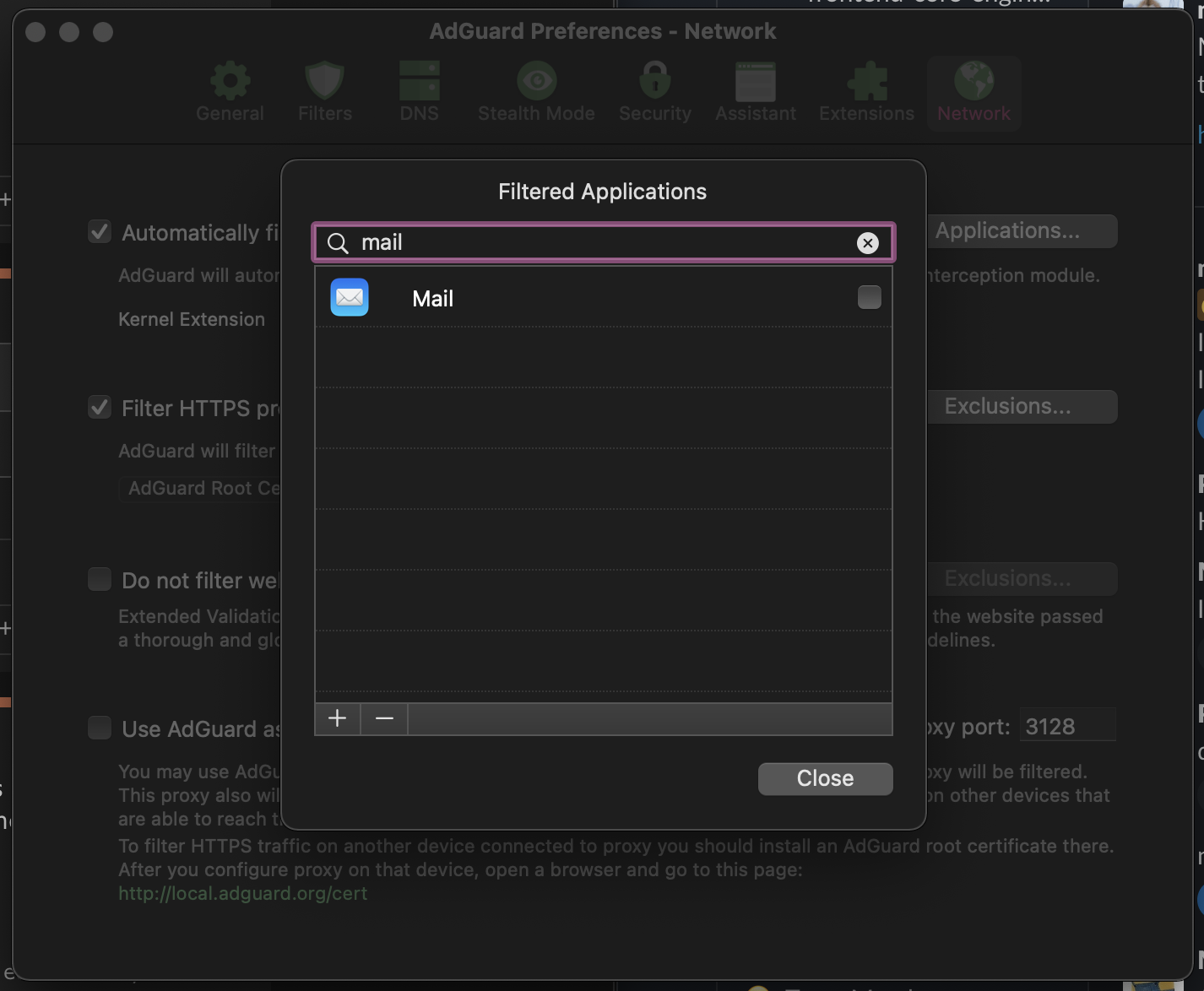The image size is (1204, 991).
Task: Toggle Filter HTTPS protocol checkbox
Action: 100,407
